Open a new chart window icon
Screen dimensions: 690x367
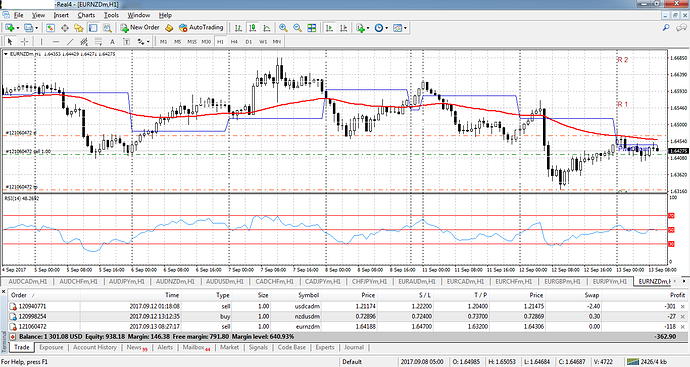pyautogui.click(x=9, y=28)
